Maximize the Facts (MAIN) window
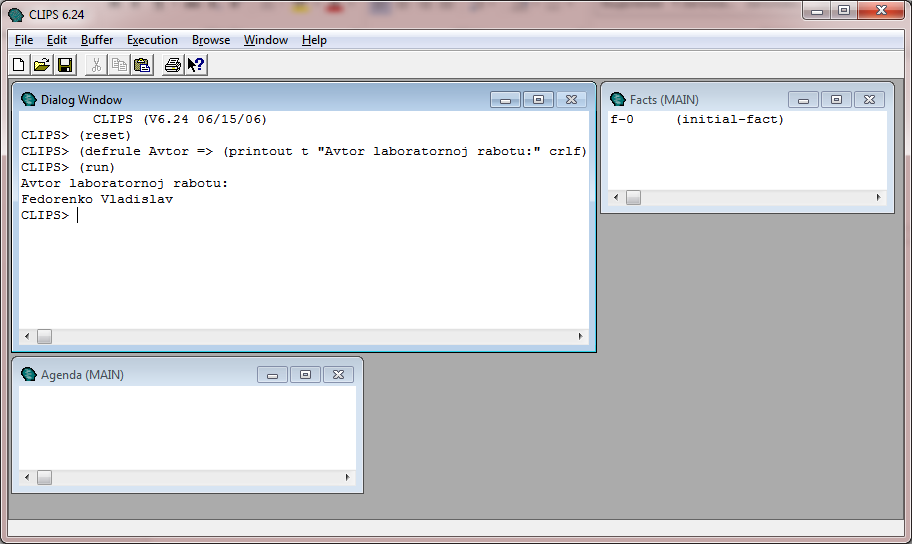Image resolution: width=912 pixels, height=544 pixels. [x=836, y=100]
